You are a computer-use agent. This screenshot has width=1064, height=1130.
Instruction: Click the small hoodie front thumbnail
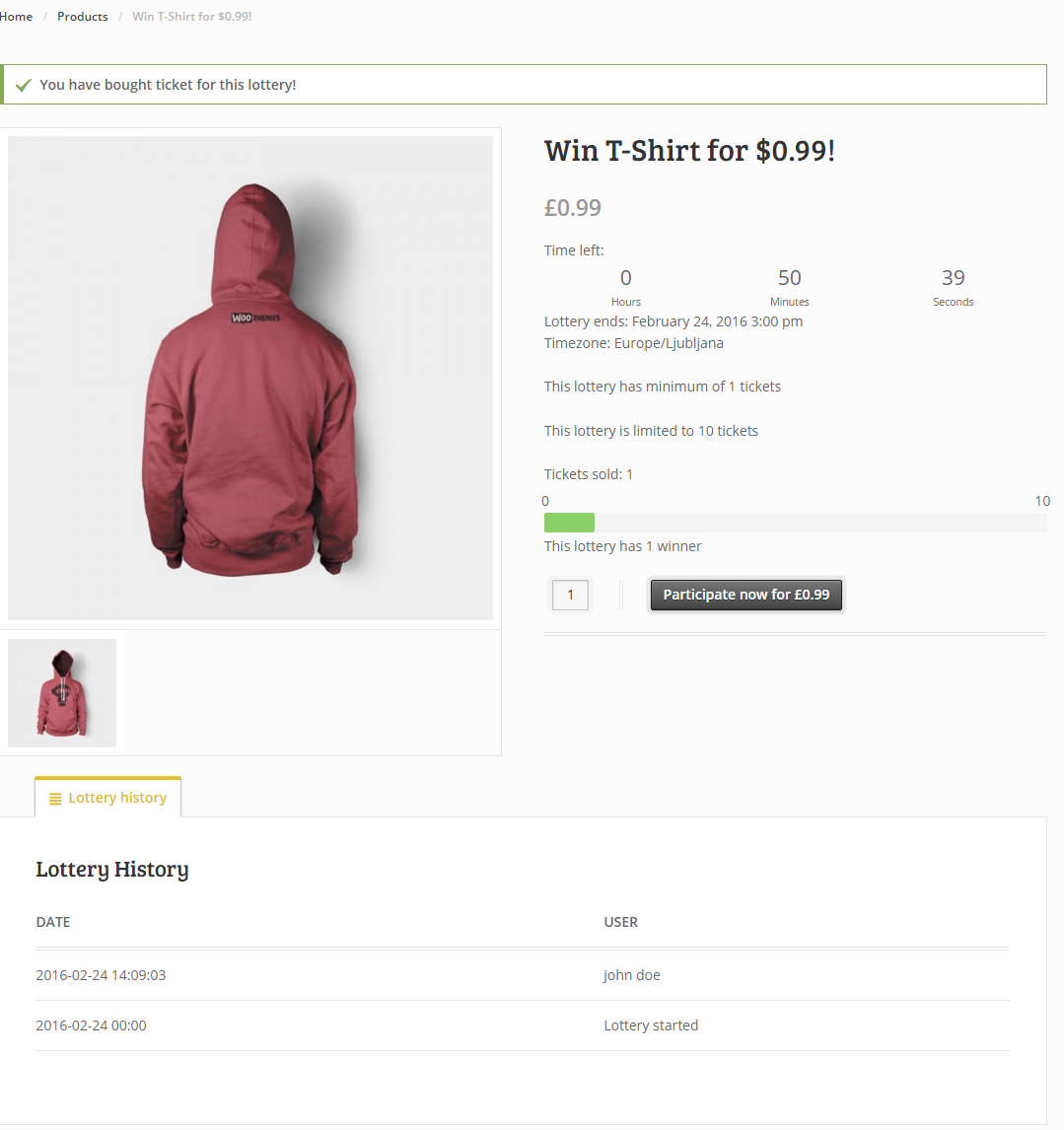click(62, 693)
